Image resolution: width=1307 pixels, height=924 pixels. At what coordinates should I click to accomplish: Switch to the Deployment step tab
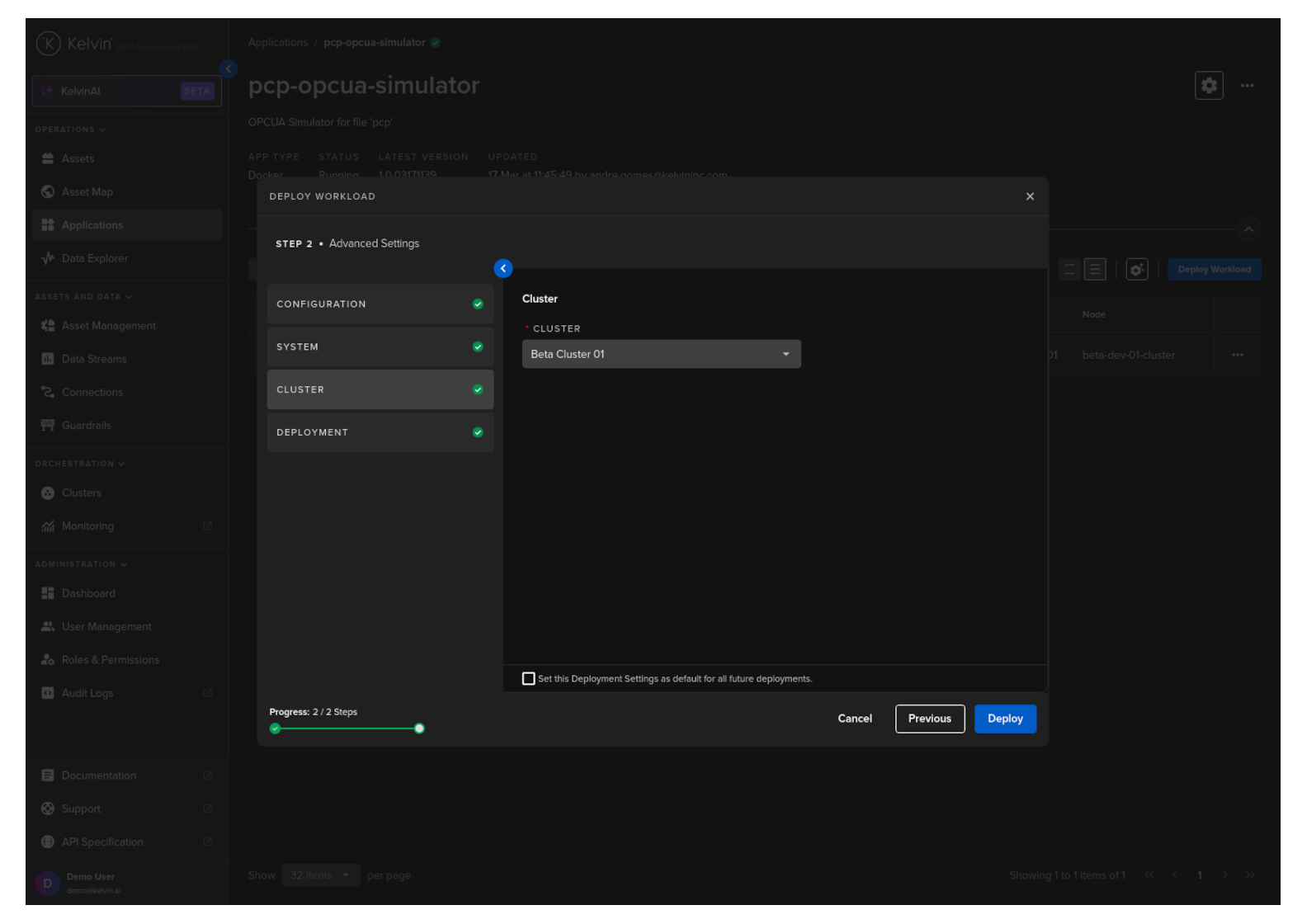380,432
